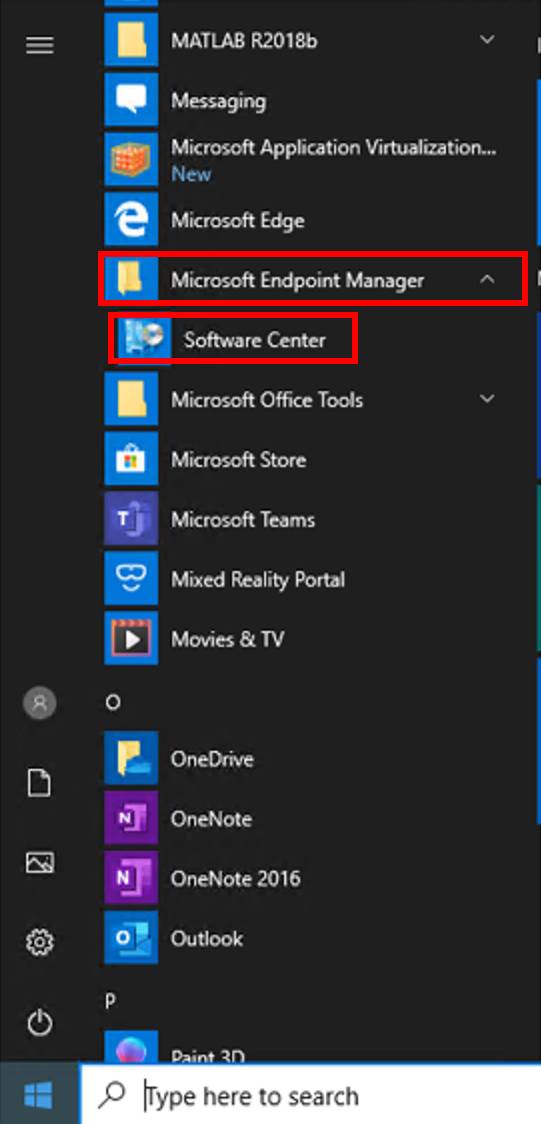
Task: Select the Microsoft Store label
Action: point(238,459)
